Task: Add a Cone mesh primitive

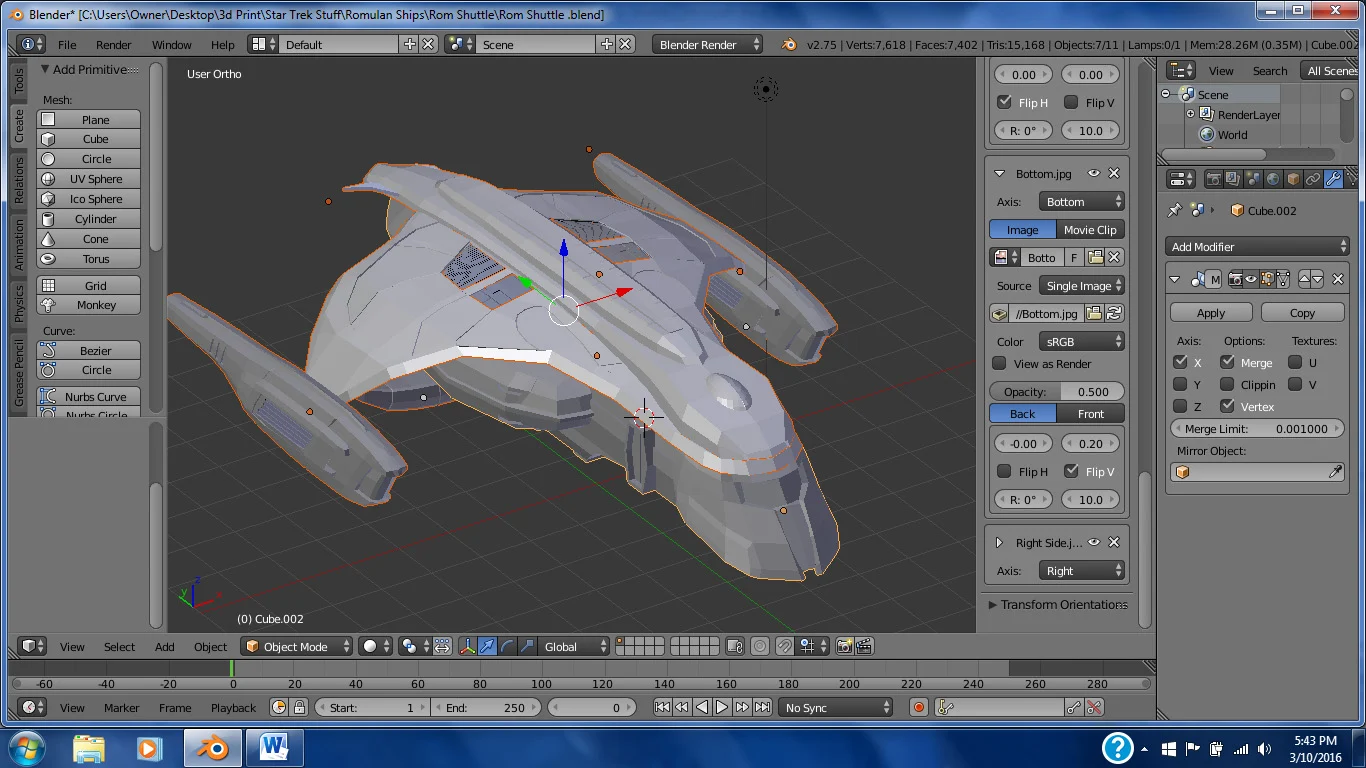Action: click(89, 239)
